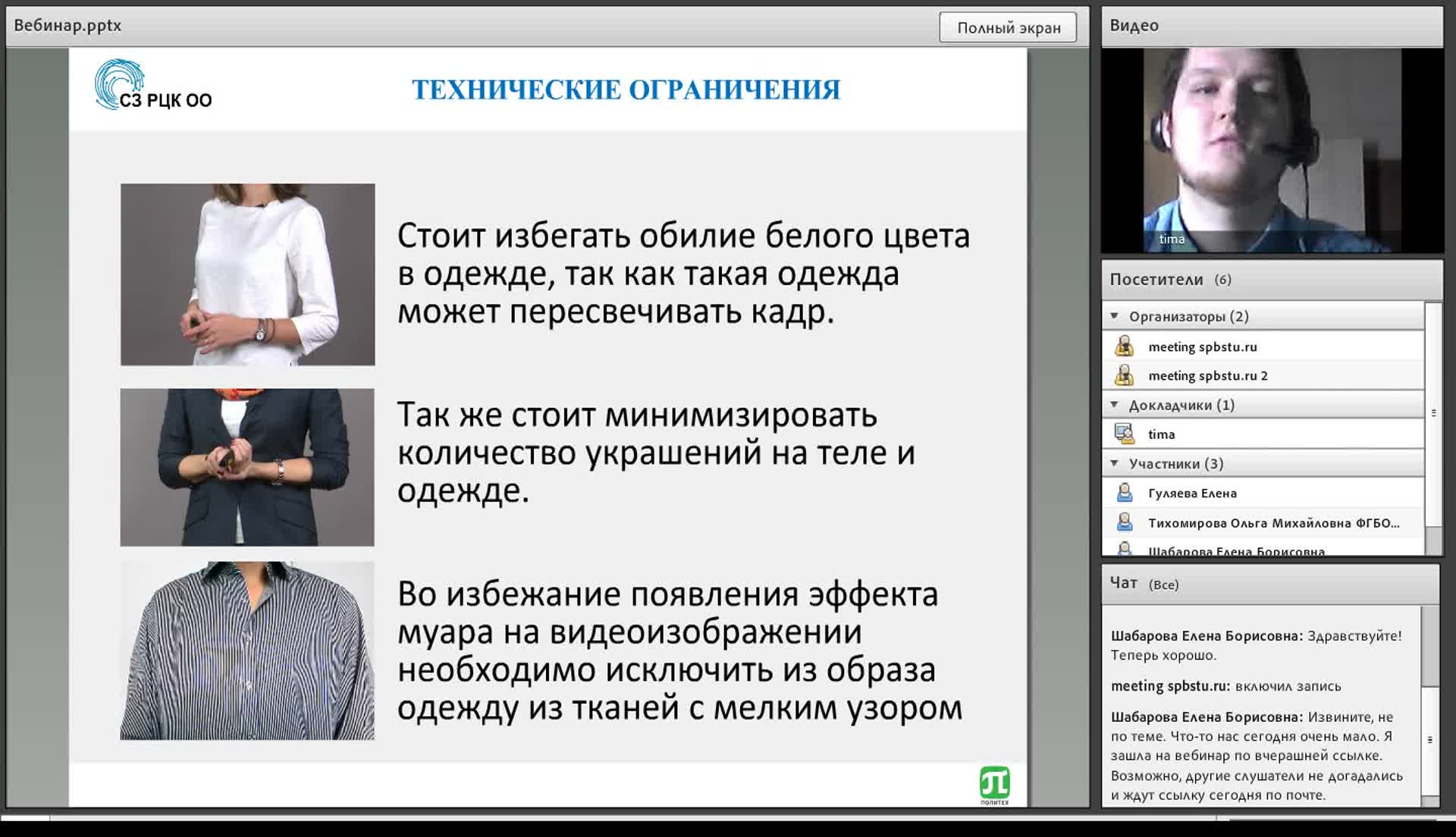Click the Посетители (6) panel header
The image size is (1456, 837).
click(1272, 280)
